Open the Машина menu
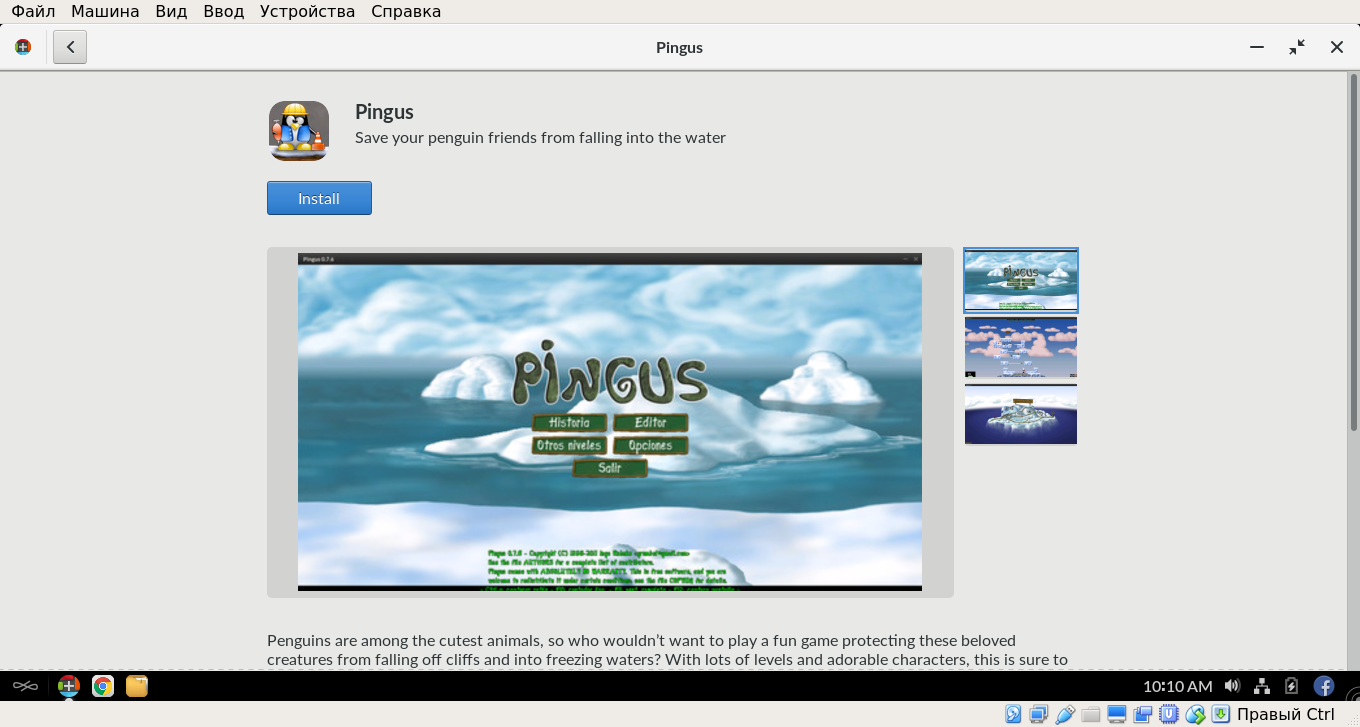Screen dimensions: 1360x727 tap(105, 12)
